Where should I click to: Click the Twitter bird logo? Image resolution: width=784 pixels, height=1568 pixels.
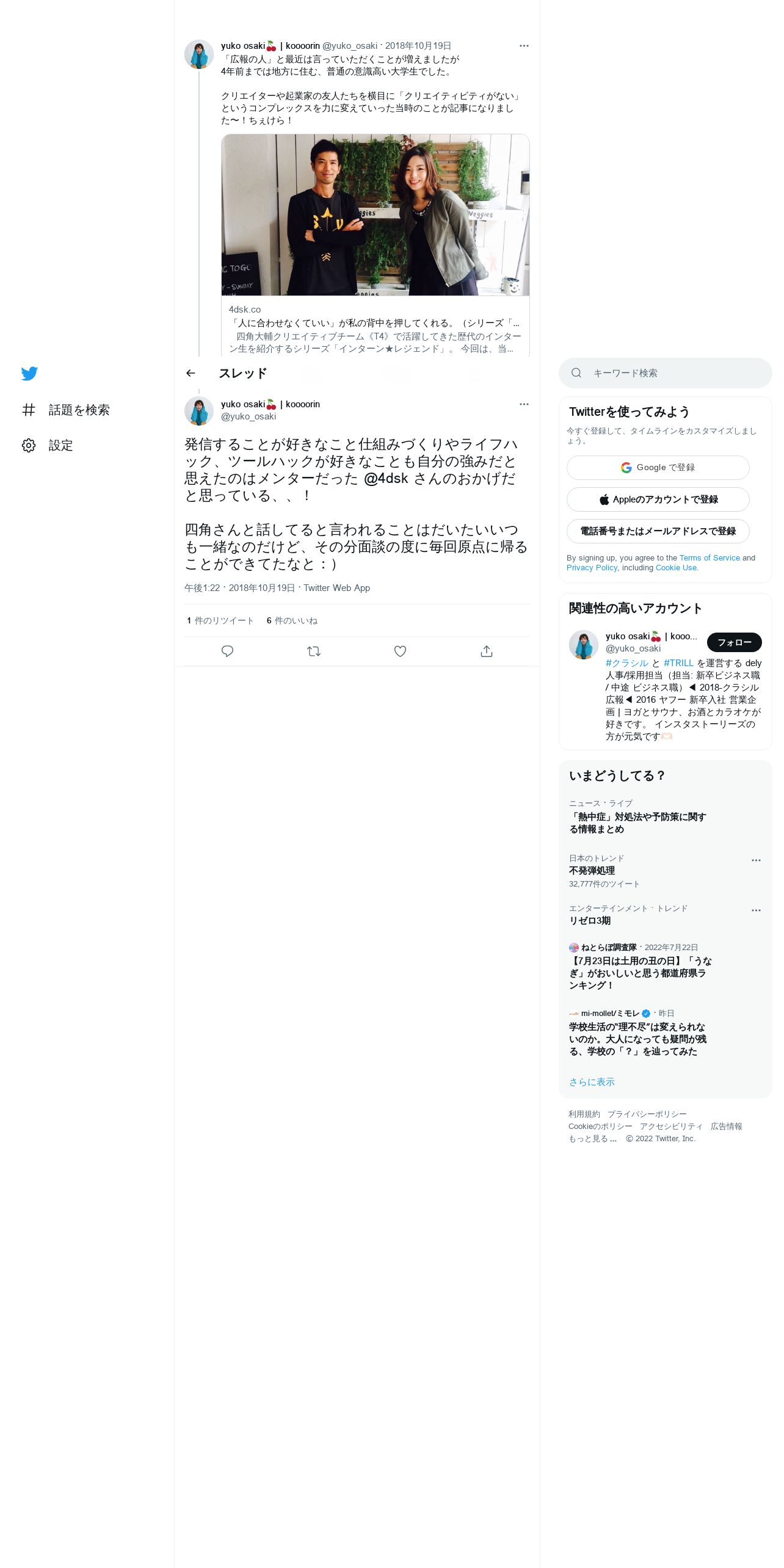[29, 373]
